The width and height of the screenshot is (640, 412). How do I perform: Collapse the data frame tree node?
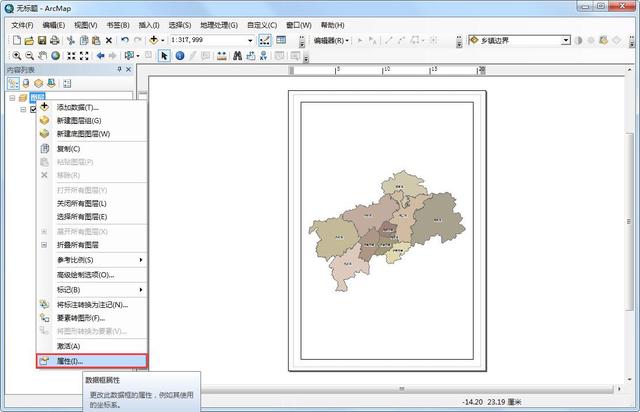coord(12,98)
